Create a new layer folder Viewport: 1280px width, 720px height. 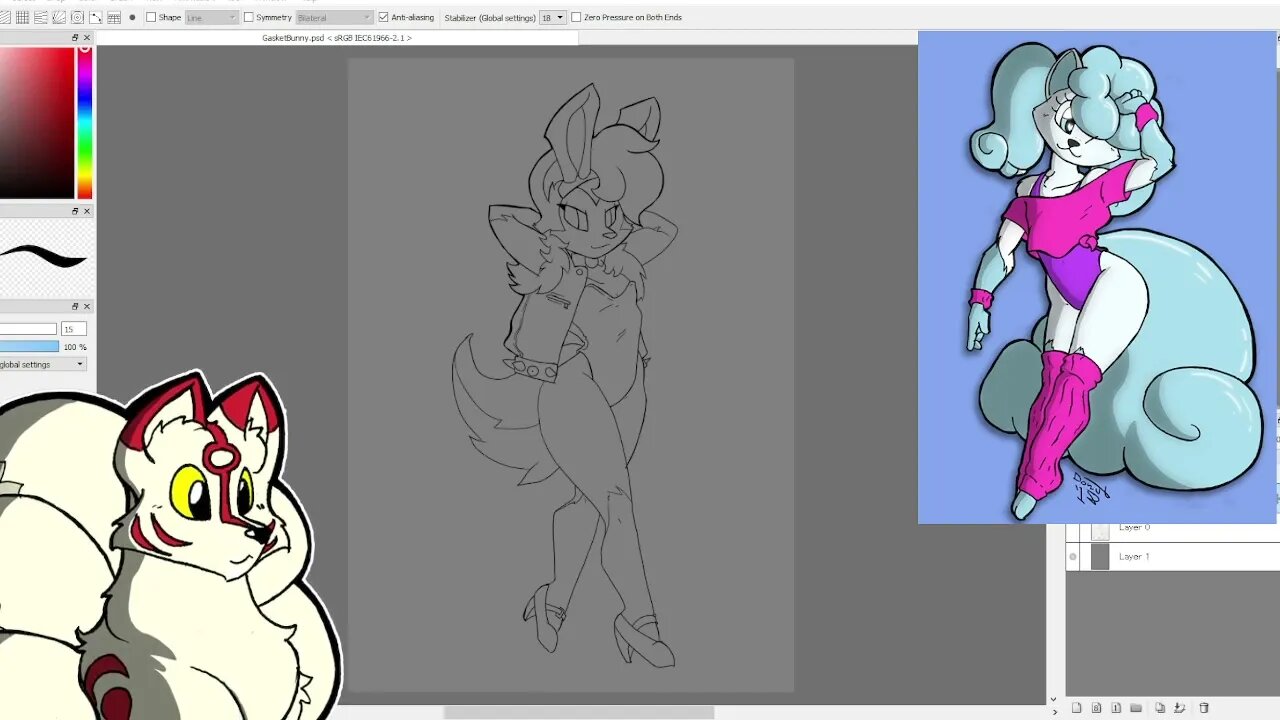tap(1136, 708)
